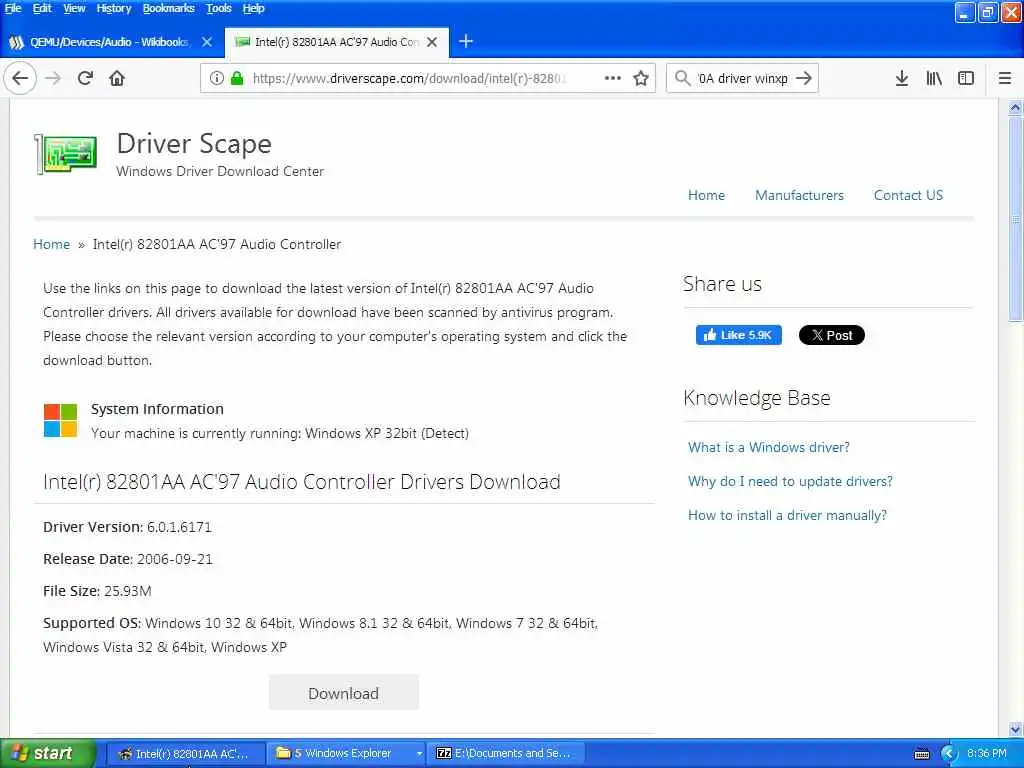This screenshot has height=768, width=1024.
Task: Click the scrollbar up arrow
Action: coord(1015,107)
